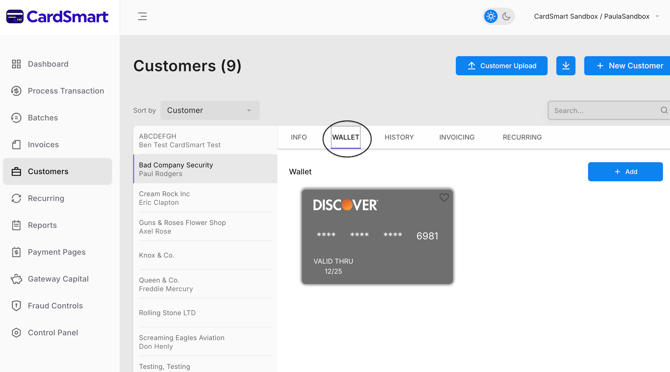Switch to the HISTORY tab
The image size is (670, 372).
(x=399, y=137)
